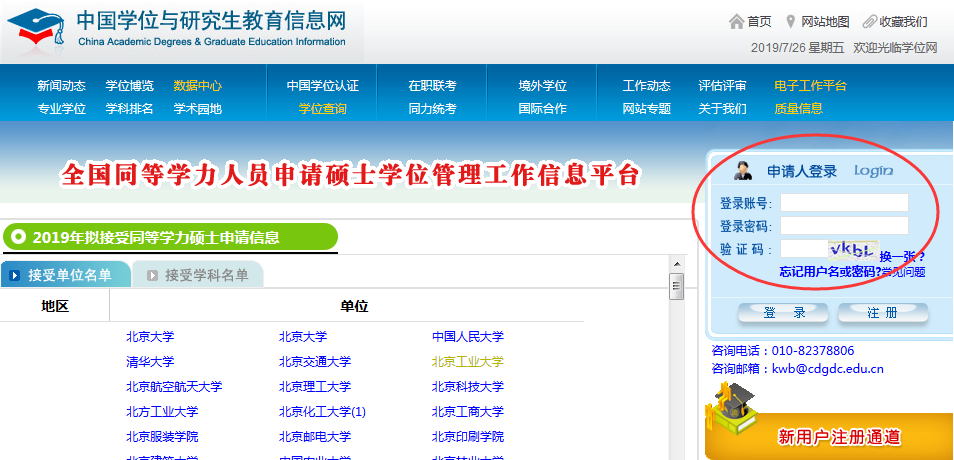Click the 单位 column header
This screenshot has width=954, height=460.
(x=354, y=305)
